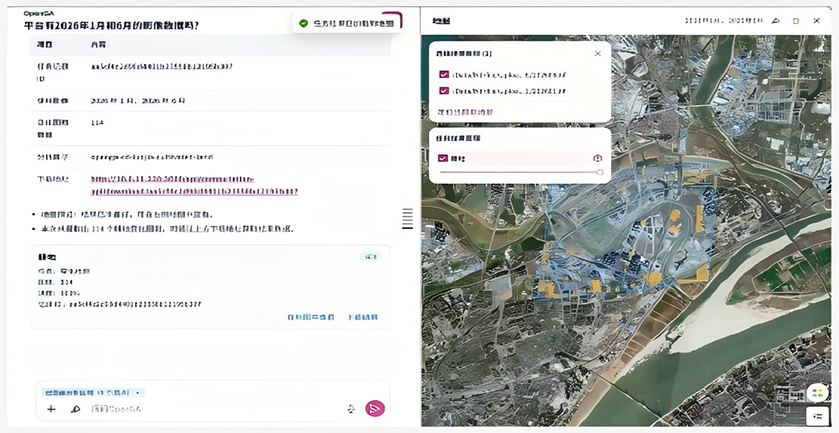839x433 pixels.
Task: Click the OpenGA logo at top left
Action: coord(37,13)
